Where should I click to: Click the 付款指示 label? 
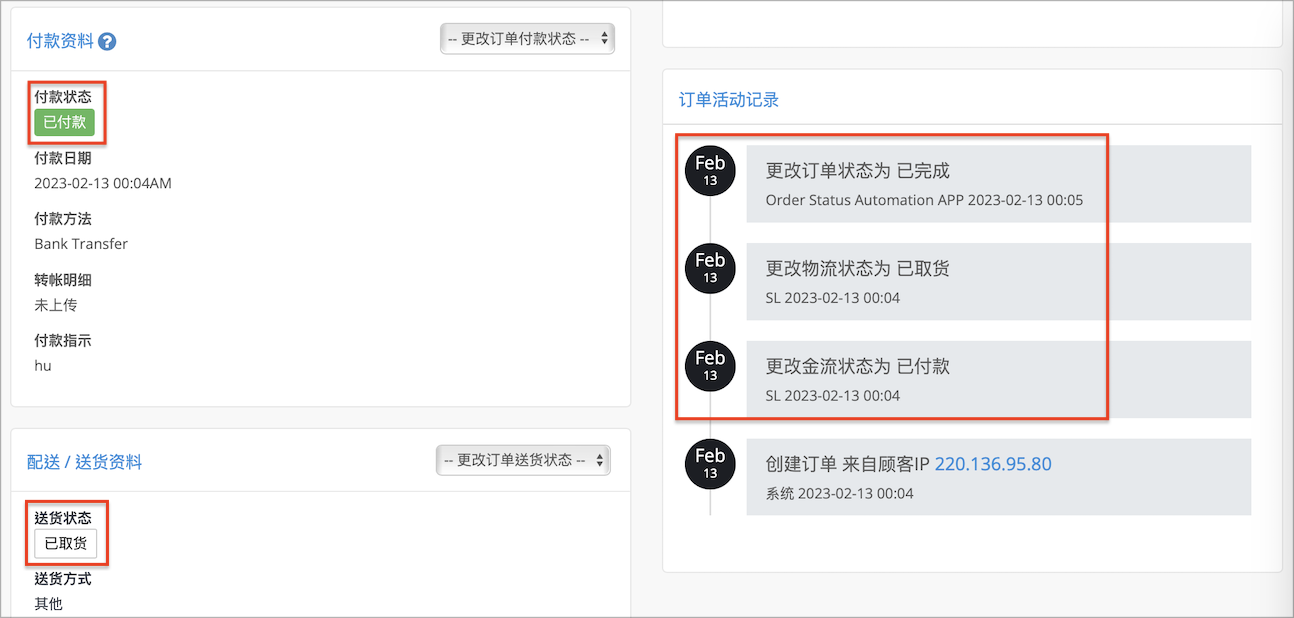(63, 341)
